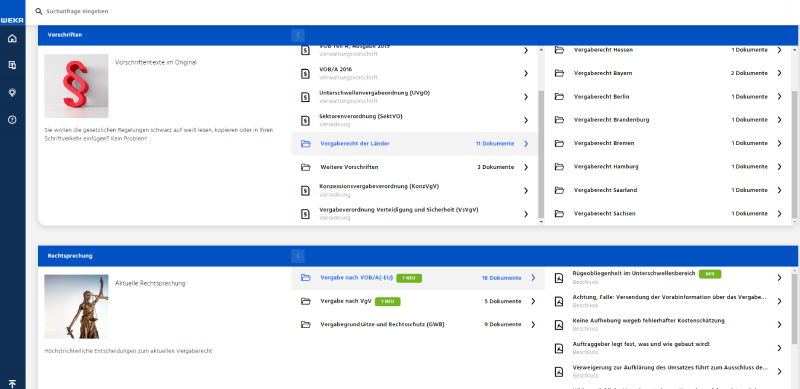Click the WEKA logo
This screenshot has width=800, height=389.
tap(12, 20)
